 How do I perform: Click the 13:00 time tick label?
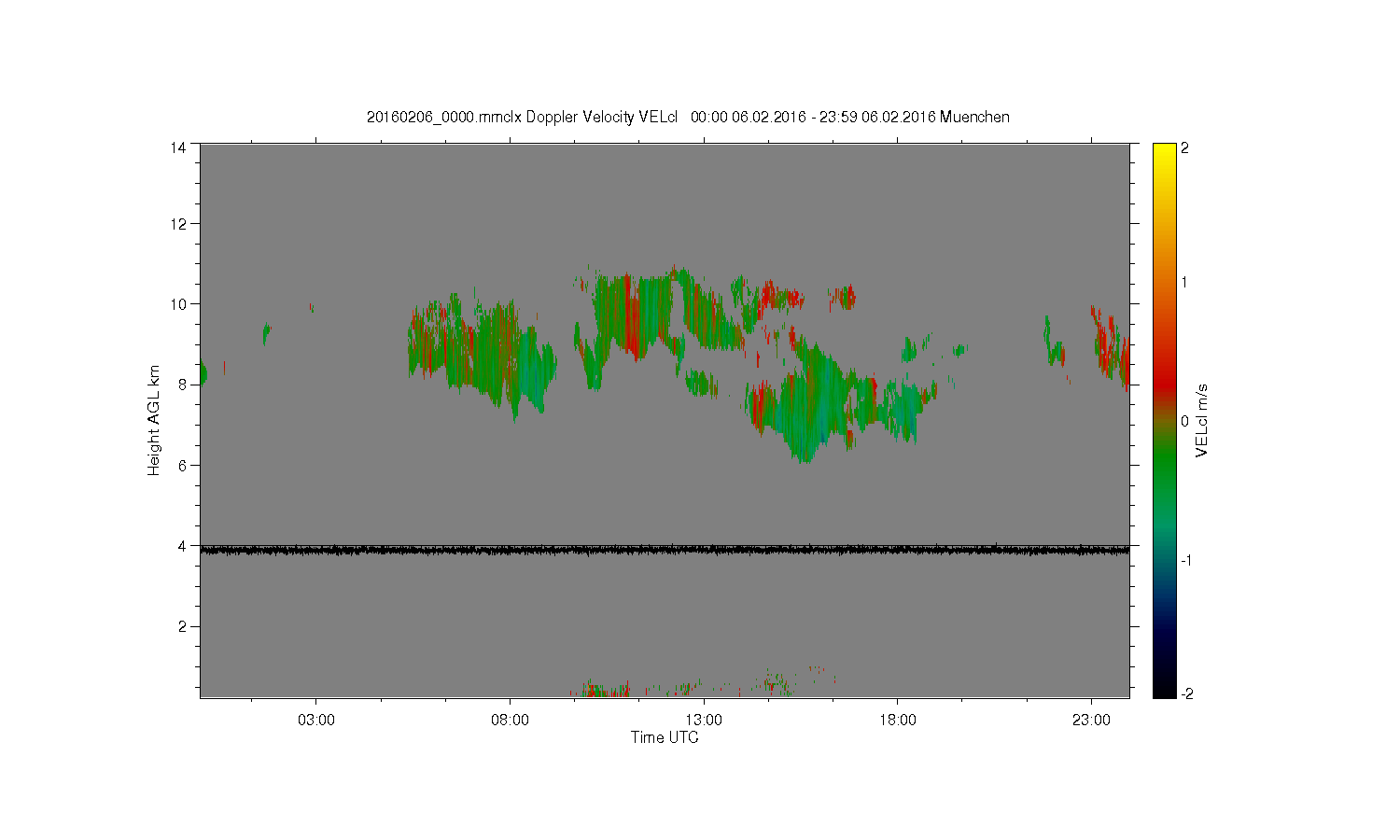(x=704, y=721)
